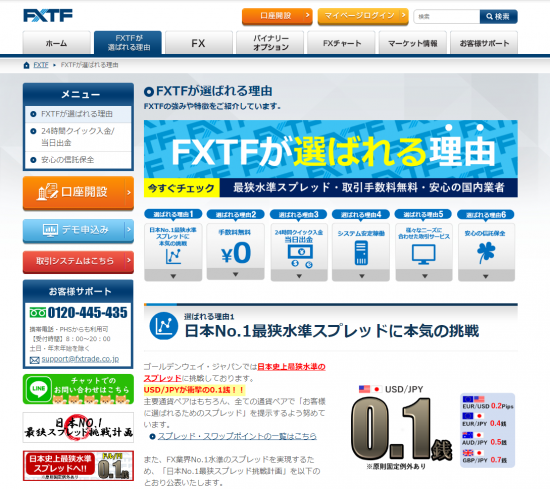Expand reason 1 card down arrow

[173, 276]
